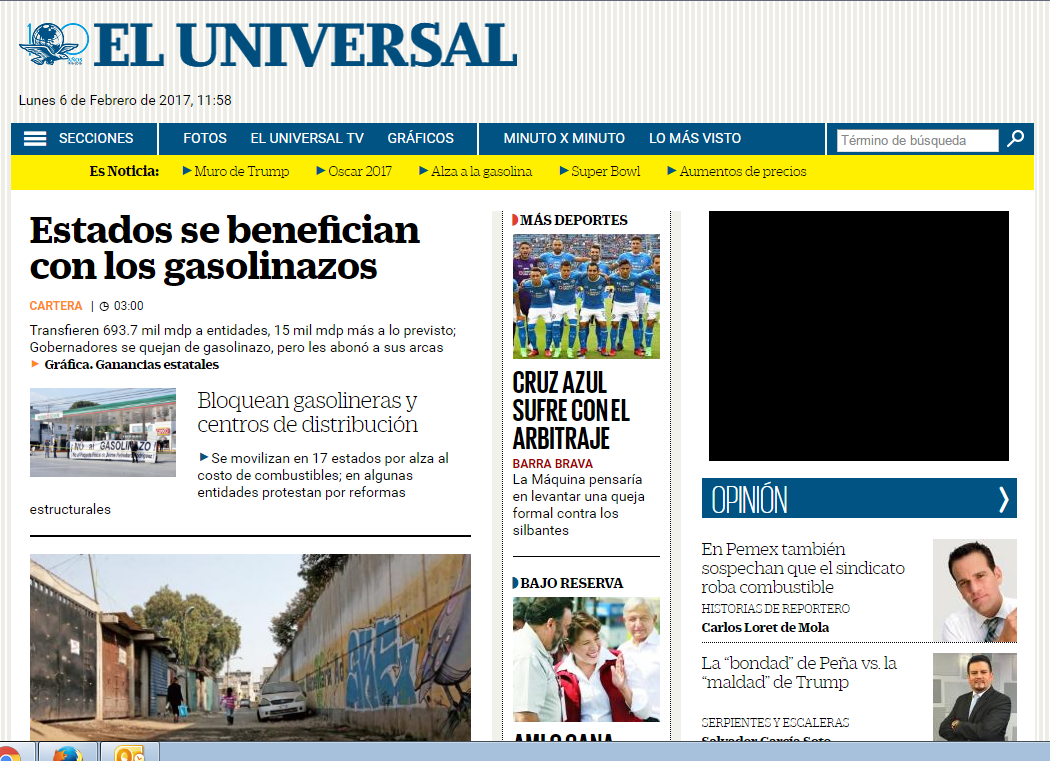Open Bloquean gasolineras y centros de distribución

pyautogui.click(x=307, y=412)
